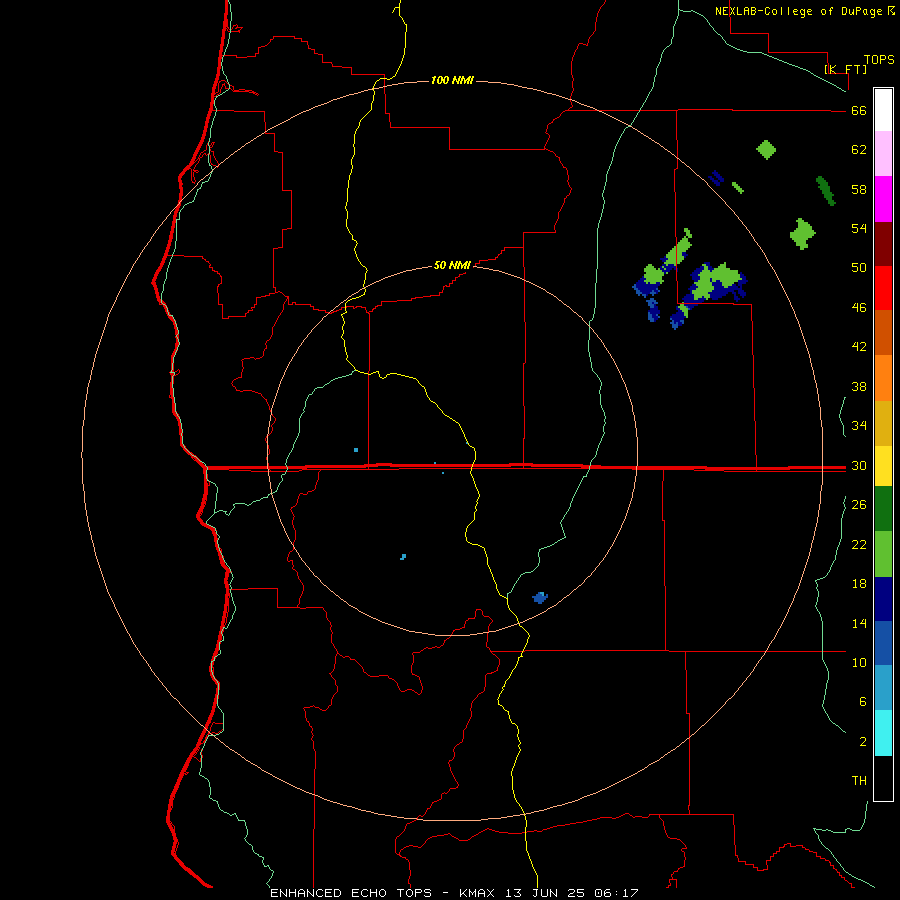This screenshot has width=900, height=900.
Task: Click the navy blue legend swatch
Action: tap(883, 599)
